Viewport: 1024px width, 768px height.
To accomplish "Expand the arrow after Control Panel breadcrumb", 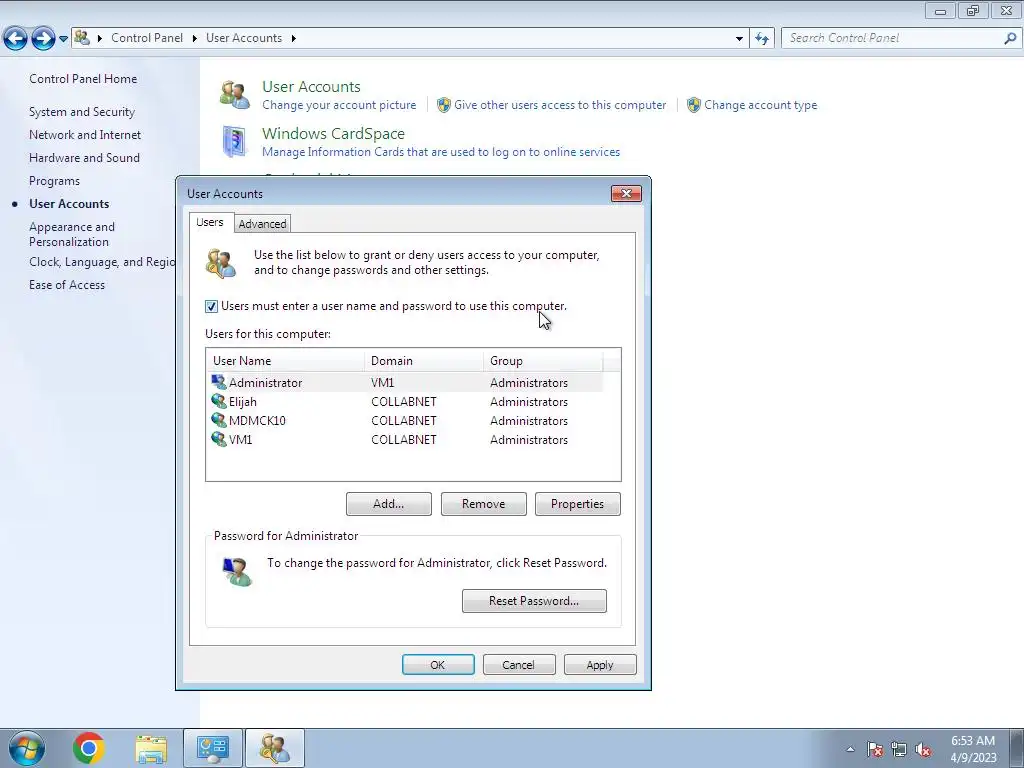I will (x=195, y=39).
